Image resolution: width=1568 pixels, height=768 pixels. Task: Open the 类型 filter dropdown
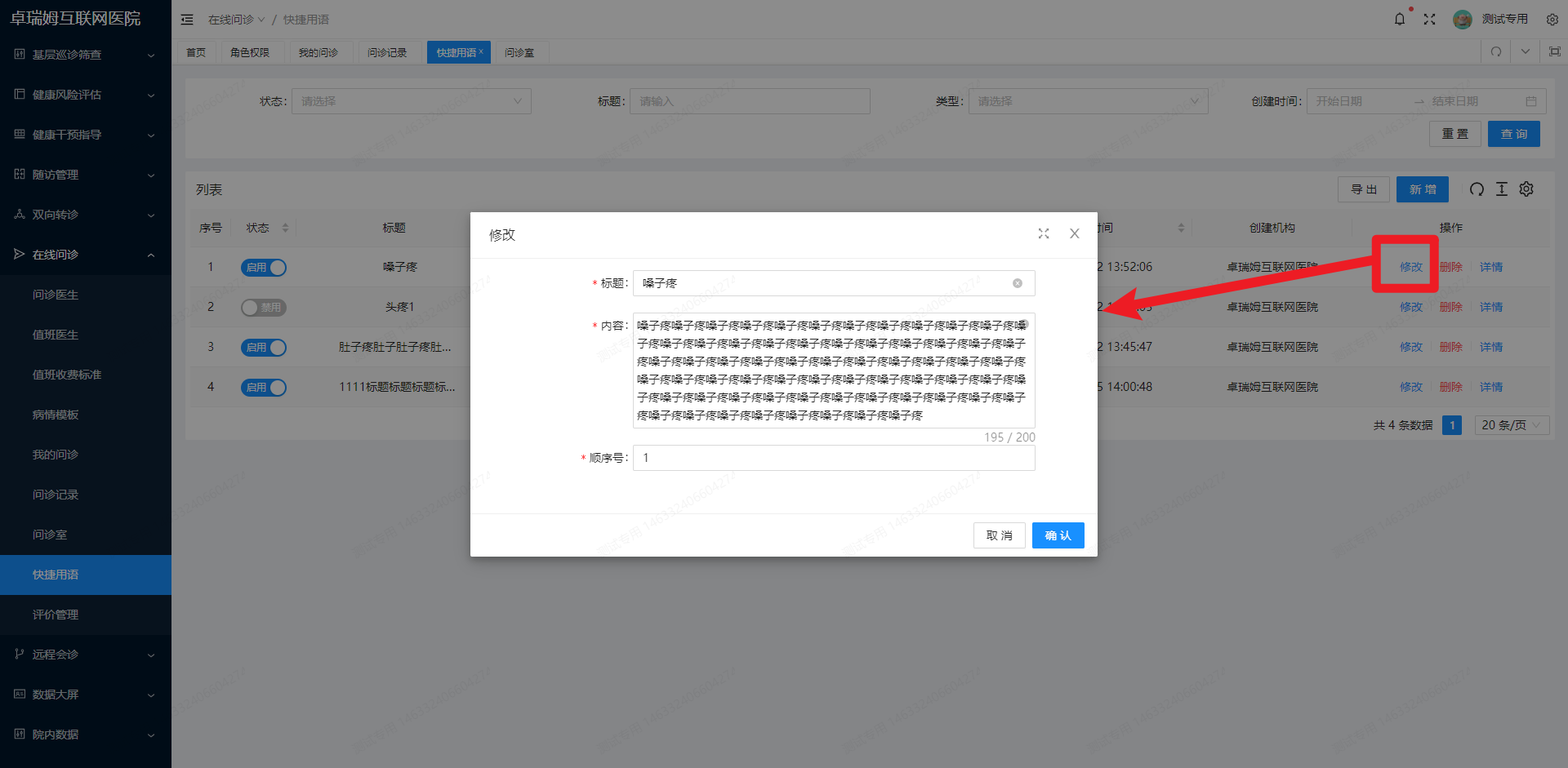[1087, 100]
